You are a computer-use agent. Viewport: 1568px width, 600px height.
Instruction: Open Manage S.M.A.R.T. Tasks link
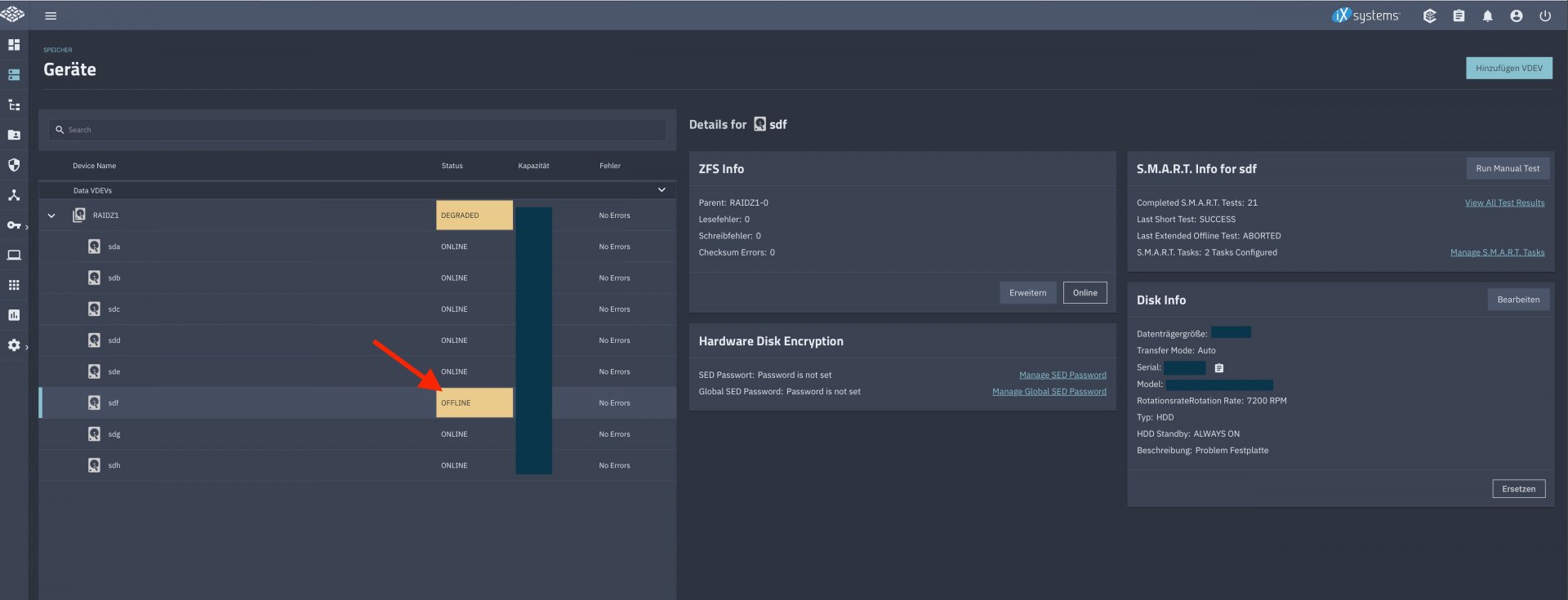(1497, 253)
